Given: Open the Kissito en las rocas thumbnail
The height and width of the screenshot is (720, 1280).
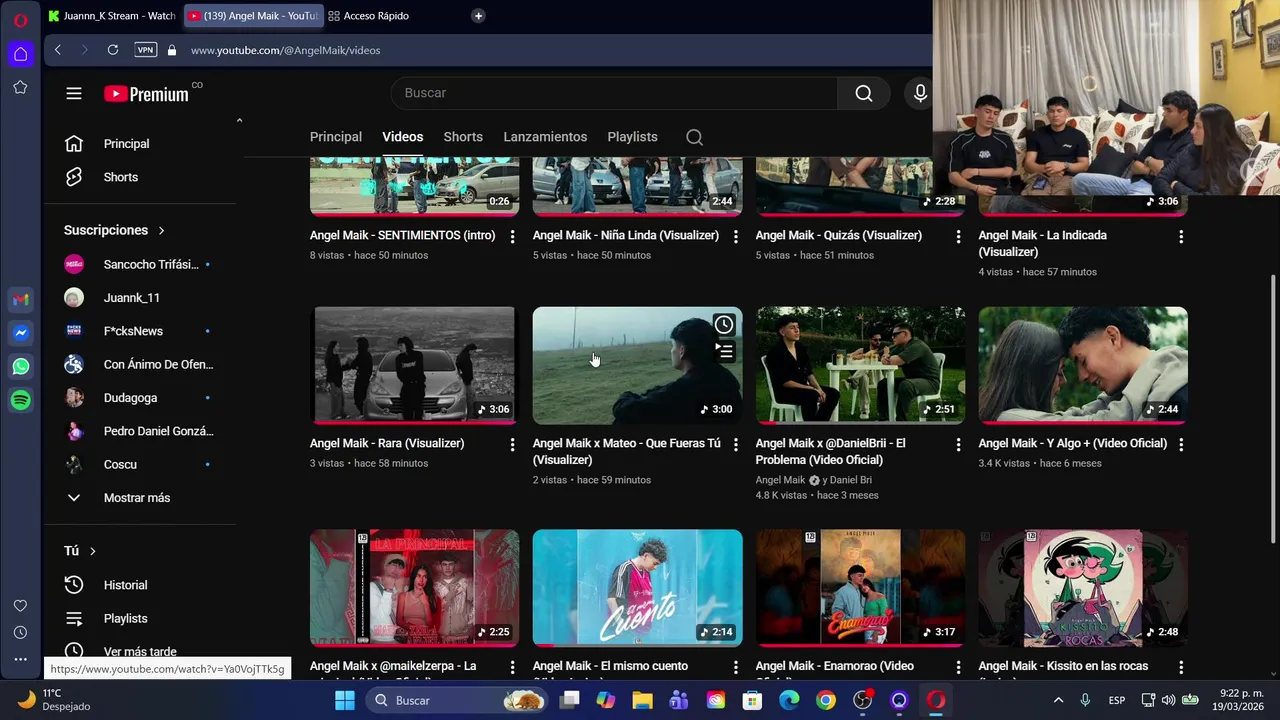Looking at the screenshot, I should (1083, 588).
